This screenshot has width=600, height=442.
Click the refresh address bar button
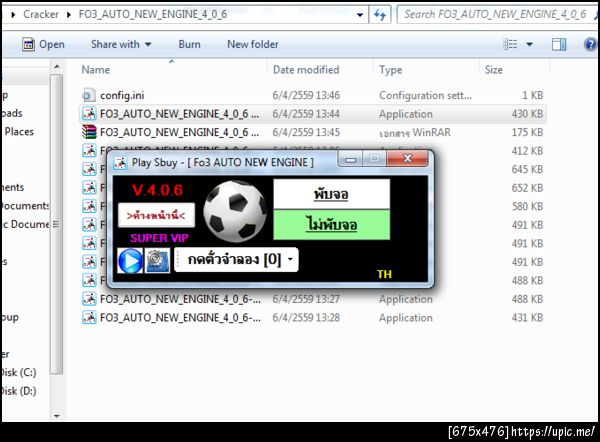pos(380,15)
